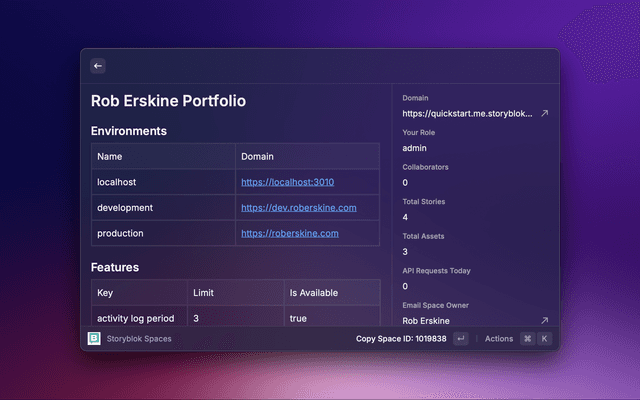
Task: Visit the https://roberskine.com production link
Action: point(290,233)
